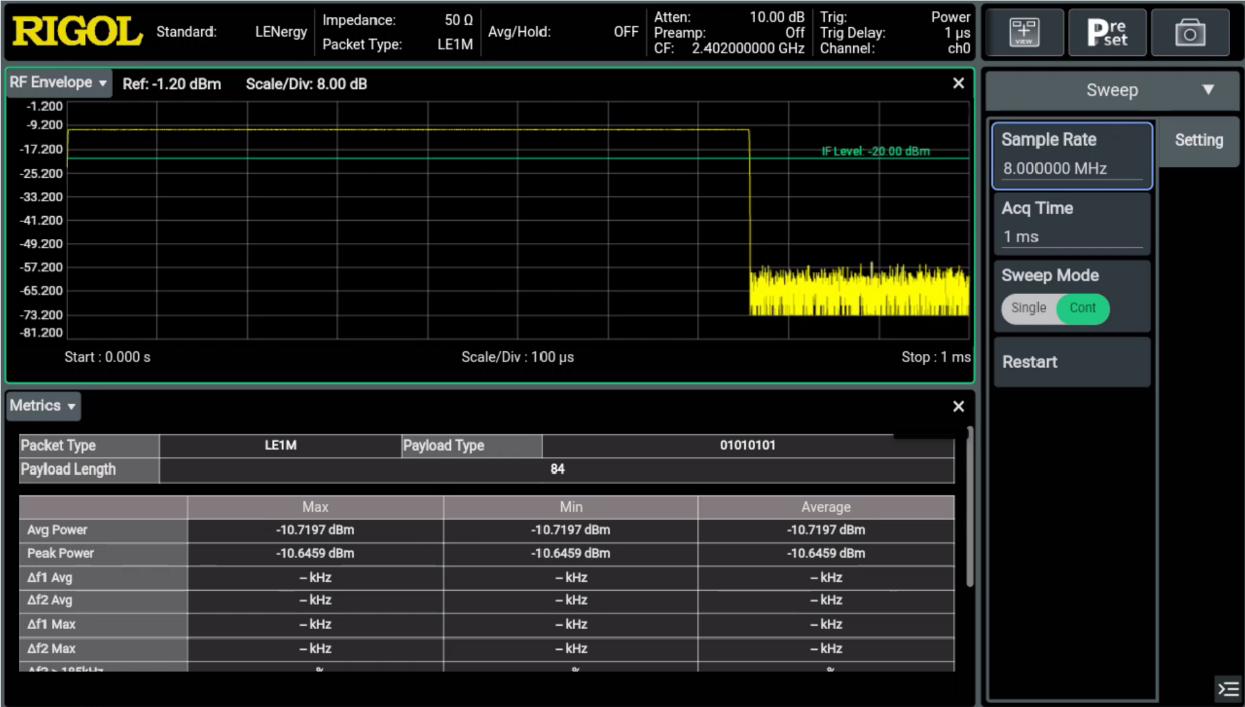Click Payload Type 01010101 cell
This screenshot has height=707, width=1245.
[747, 446]
